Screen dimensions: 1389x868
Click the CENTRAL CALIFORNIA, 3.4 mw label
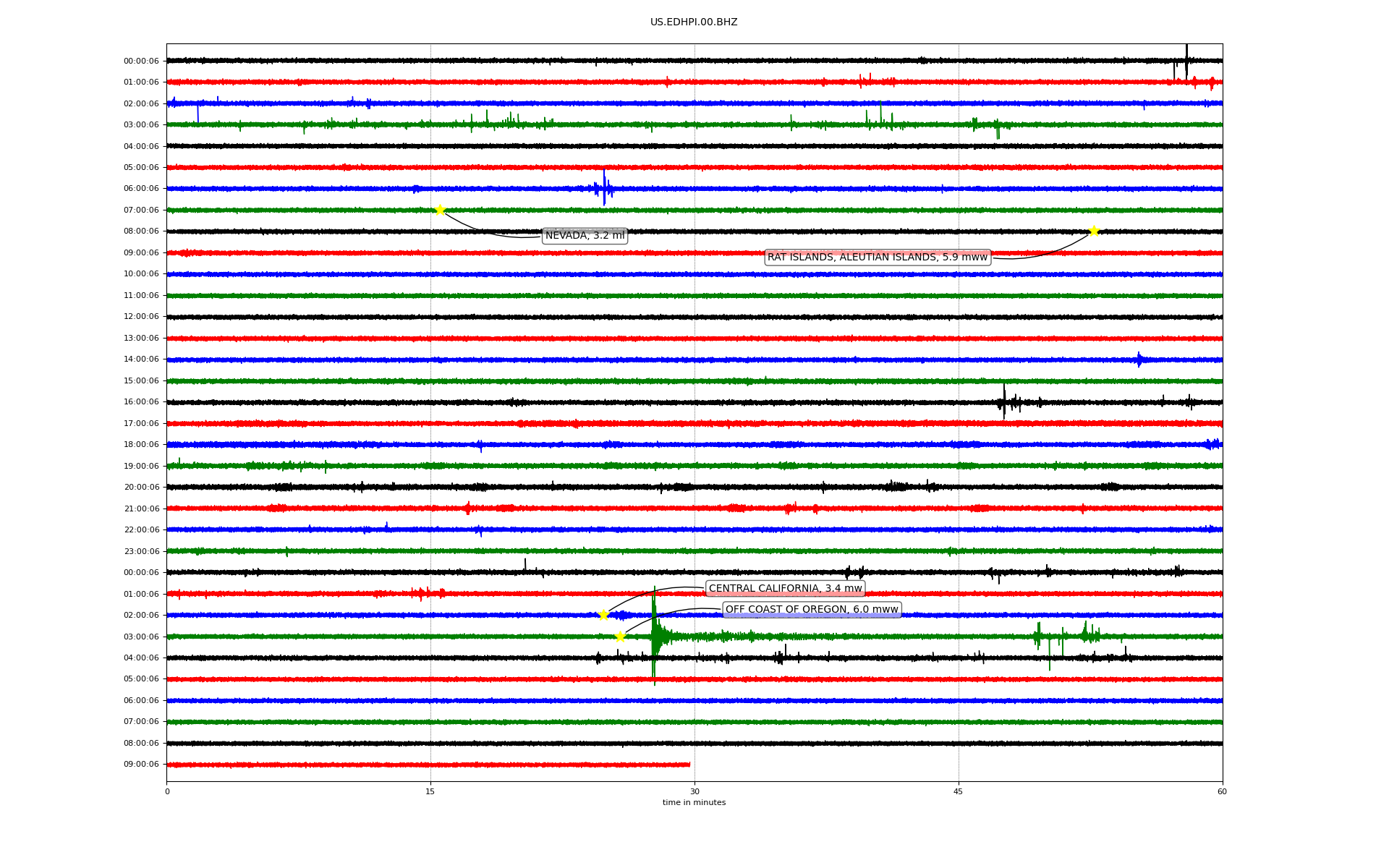785,589
